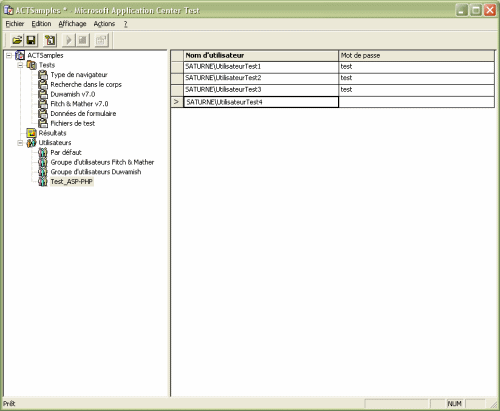
Task: Open the Actions menu
Action: point(104,24)
